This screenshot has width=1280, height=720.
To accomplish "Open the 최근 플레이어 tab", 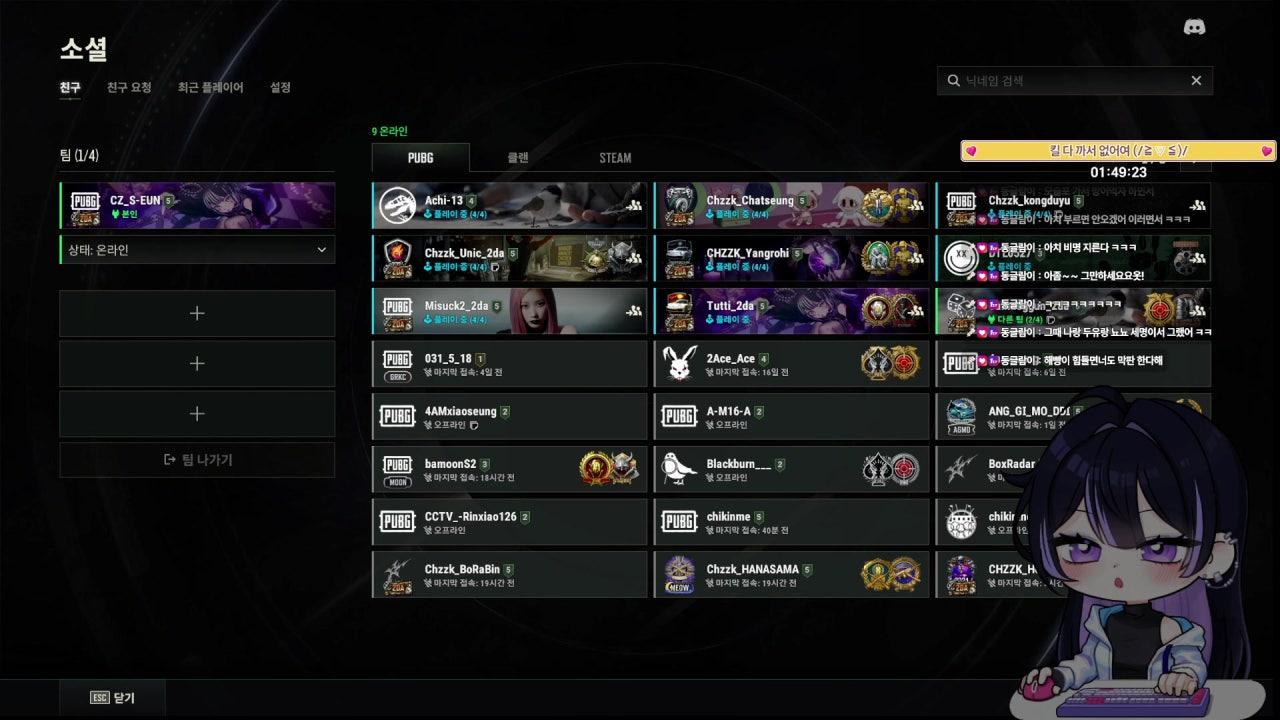I will coord(210,88).
